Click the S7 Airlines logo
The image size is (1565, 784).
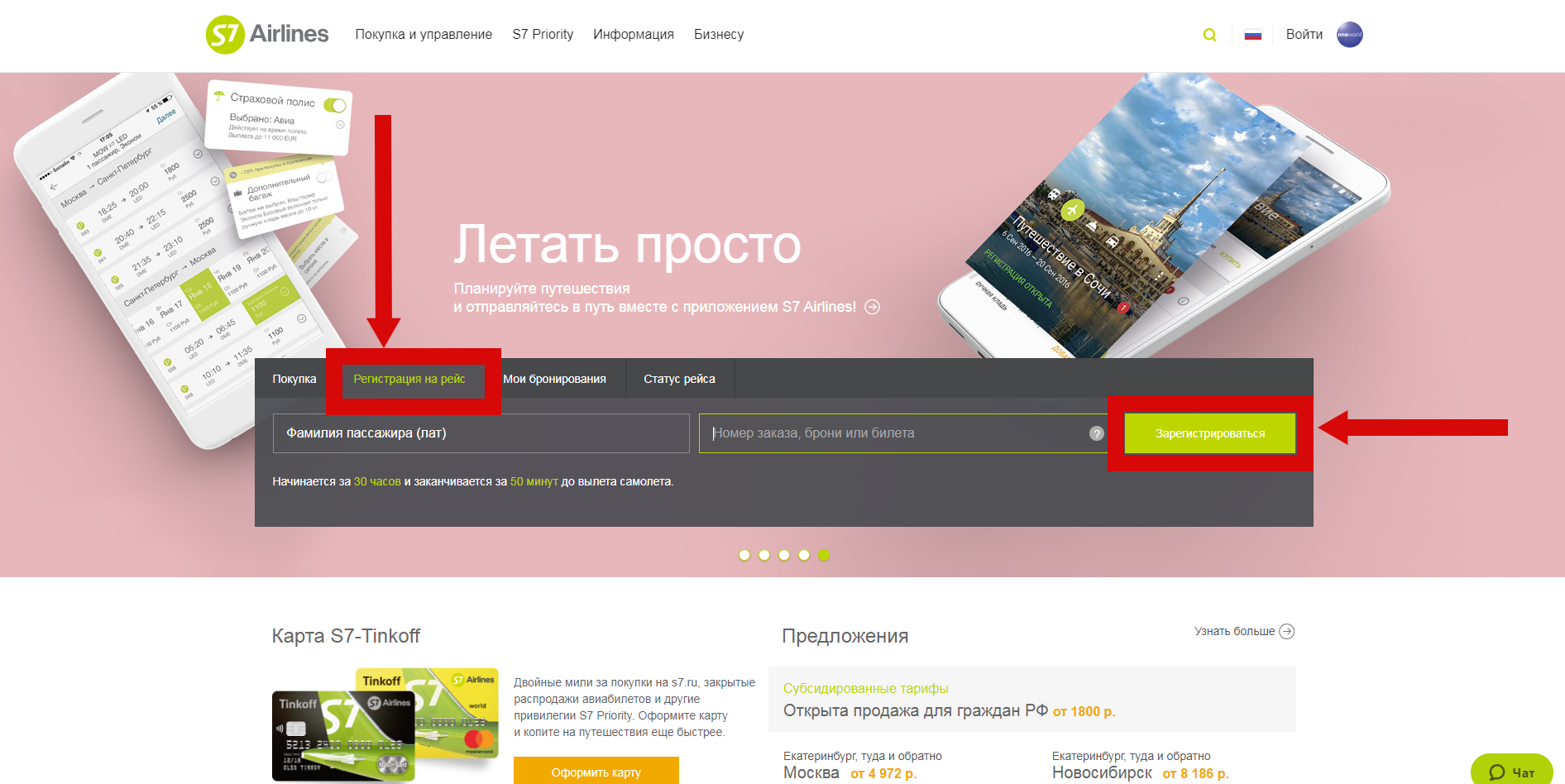(x=266, y=35)
